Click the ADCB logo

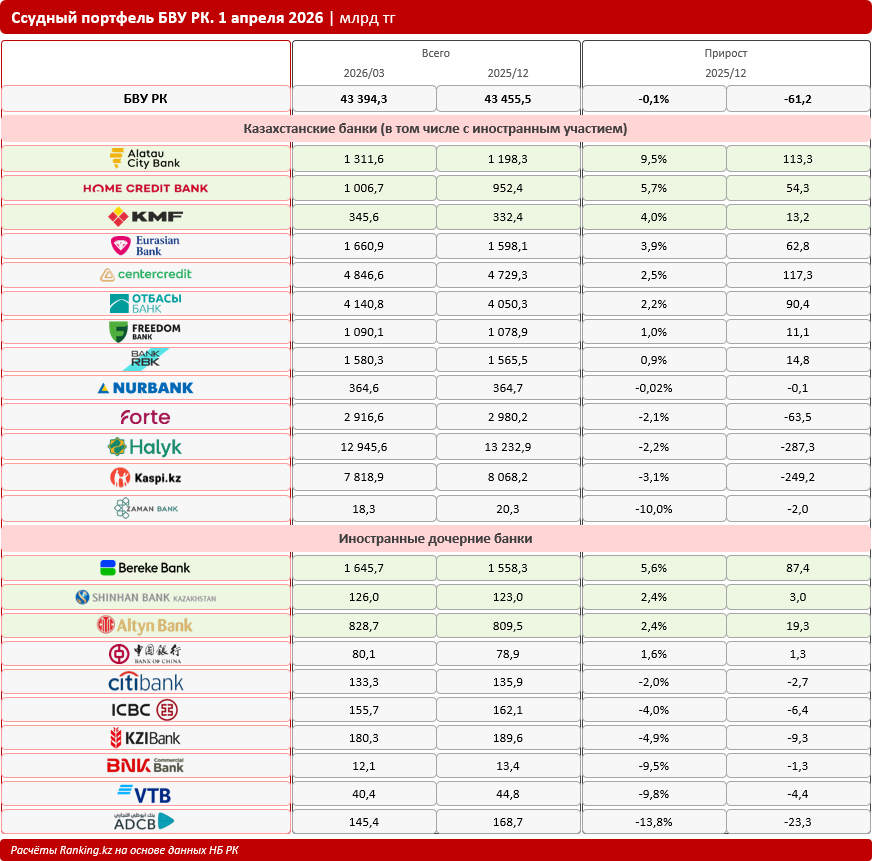pos(145,822)
